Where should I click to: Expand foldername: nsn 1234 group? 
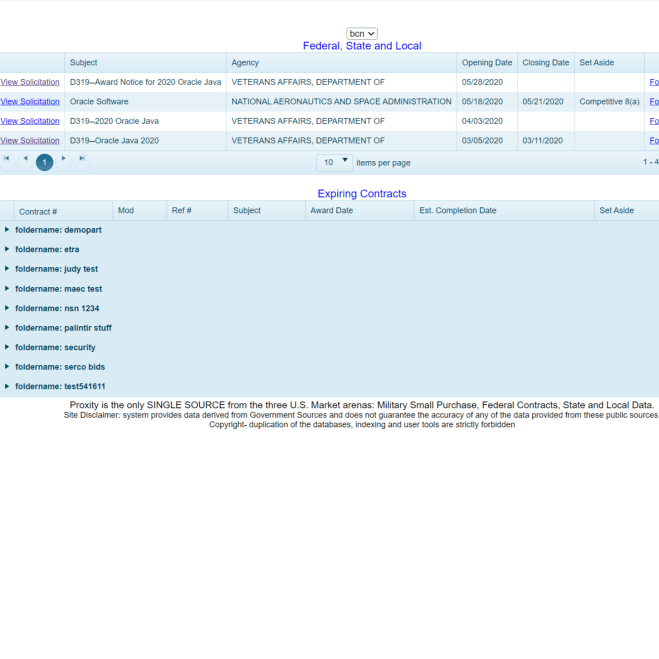[x=7, y=308]
